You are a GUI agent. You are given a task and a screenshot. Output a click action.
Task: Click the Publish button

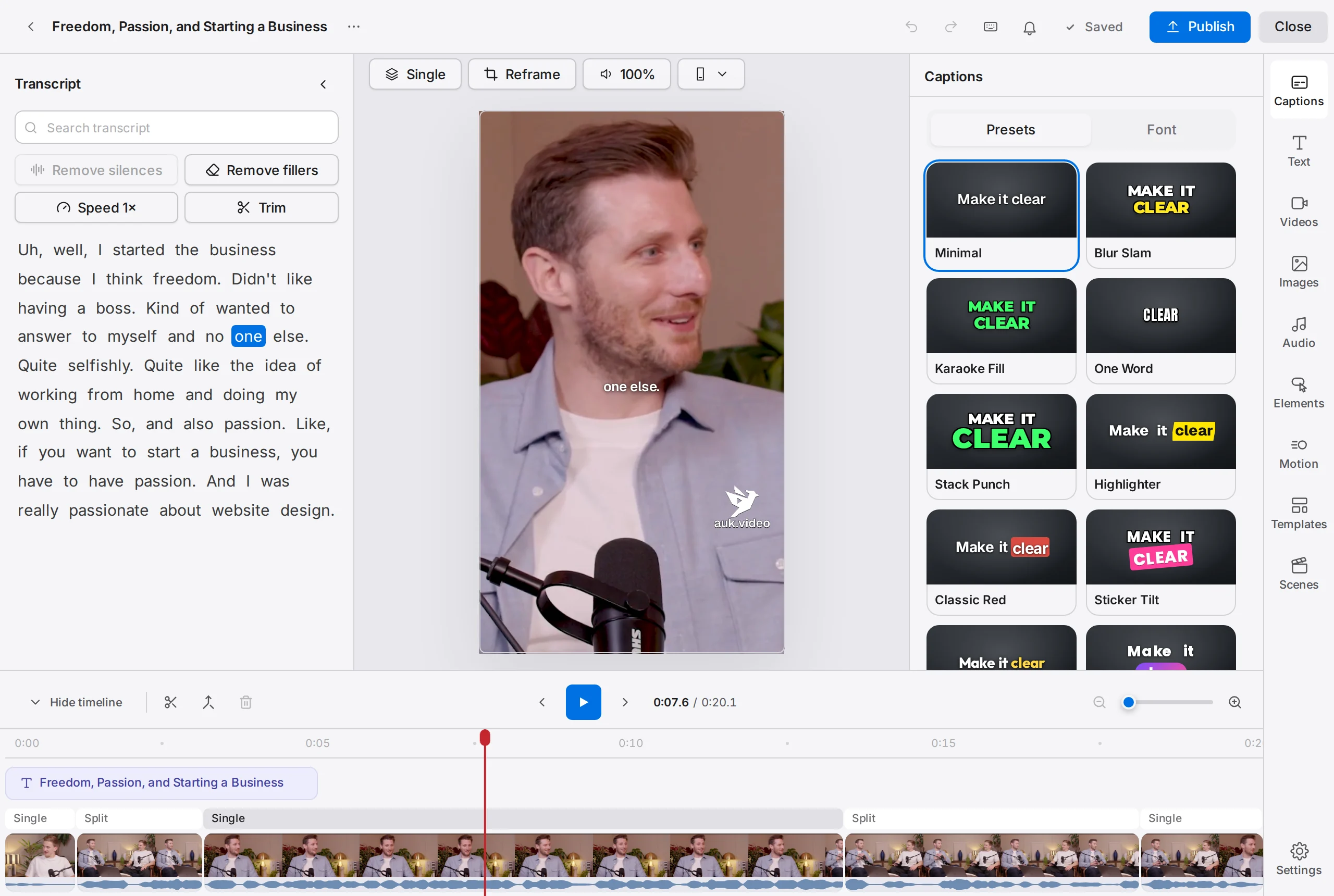coord(1199,27)
